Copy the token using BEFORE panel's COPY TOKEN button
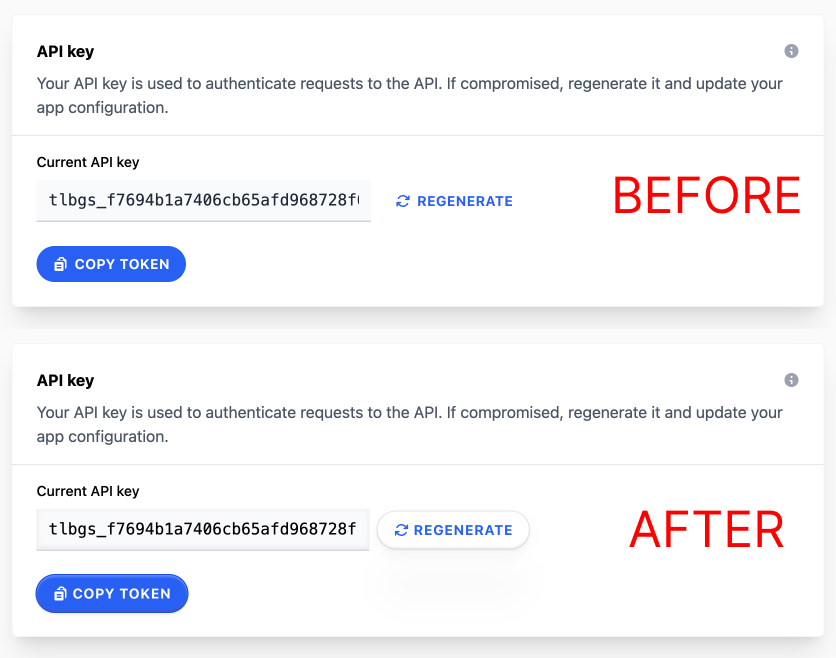Viewport: 836px width, 658px height. tap(111, 264)
